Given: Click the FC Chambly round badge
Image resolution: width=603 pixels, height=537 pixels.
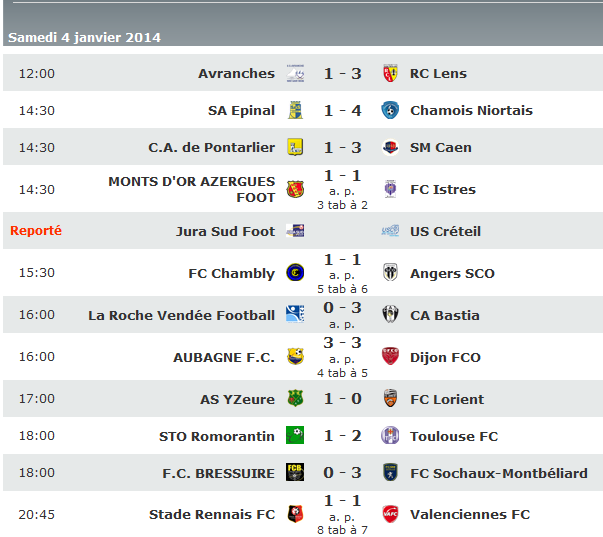Looking at the screenshot, I should (x=295, y=273).
